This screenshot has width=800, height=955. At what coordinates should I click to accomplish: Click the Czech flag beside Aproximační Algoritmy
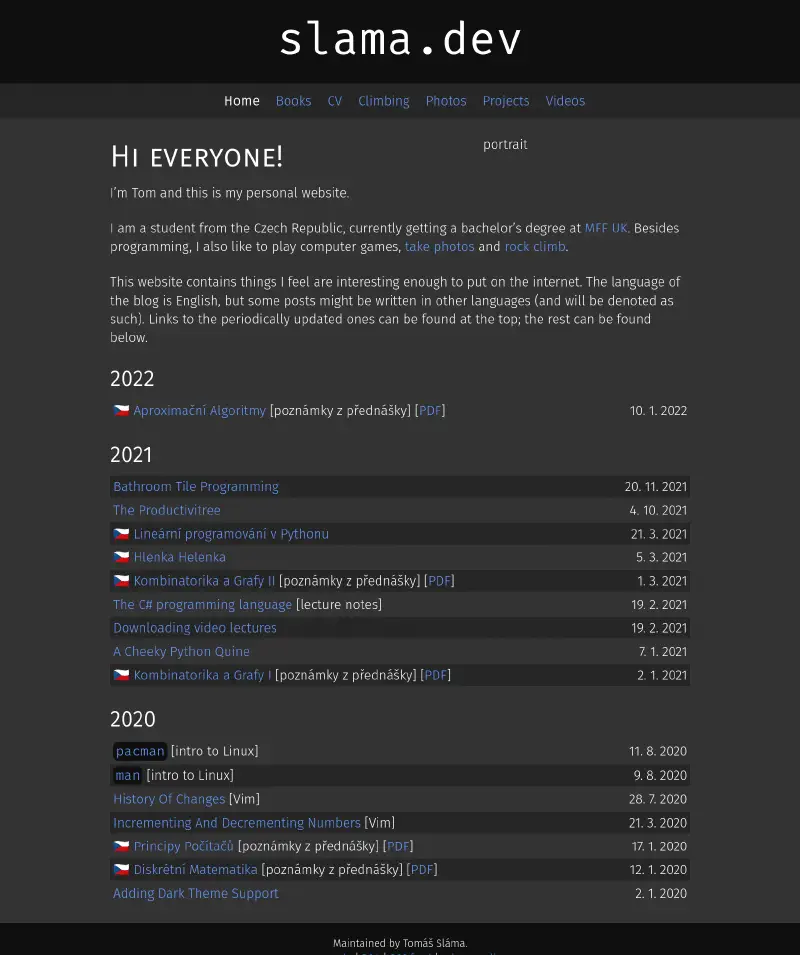pyautogui.click(x=121, y=411)
